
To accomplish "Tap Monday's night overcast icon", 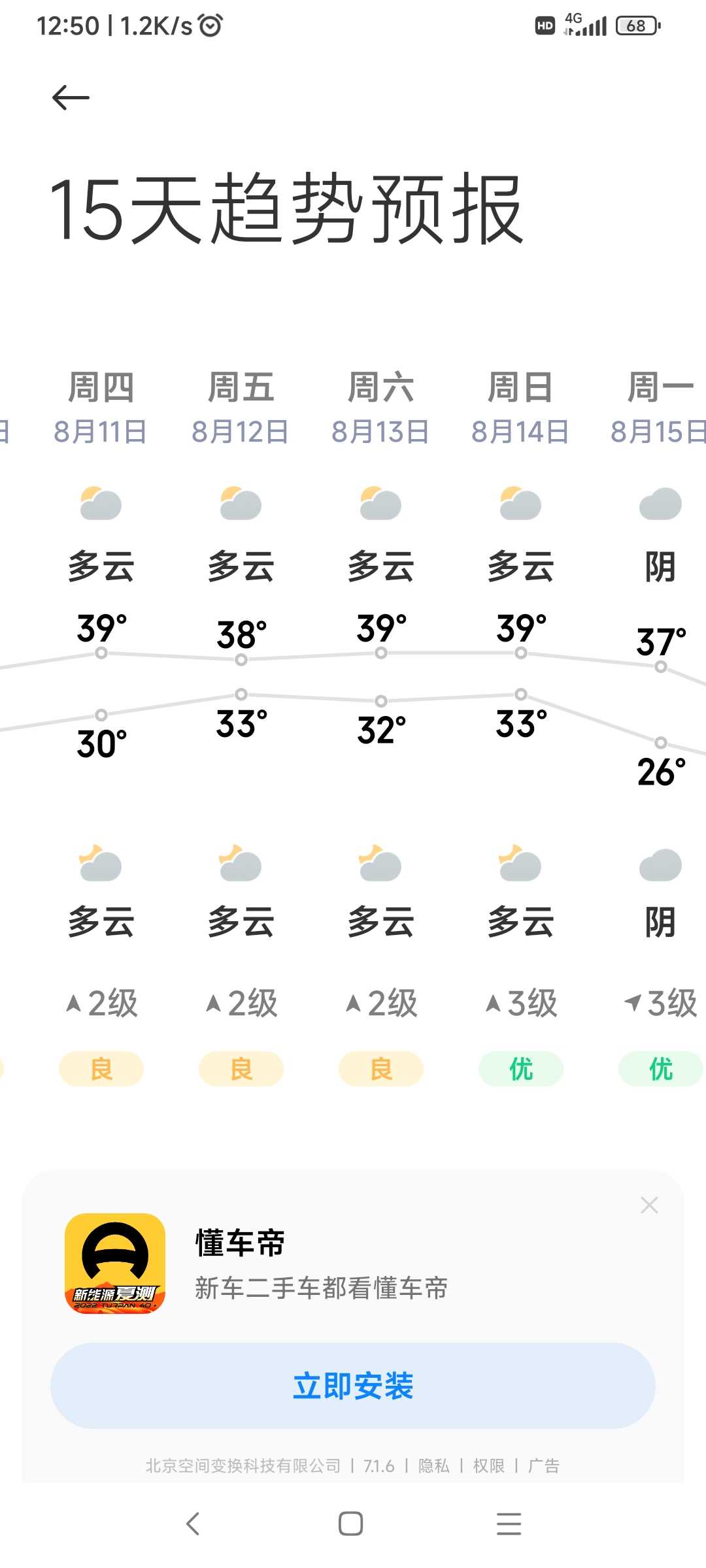I will click(660, 865).
